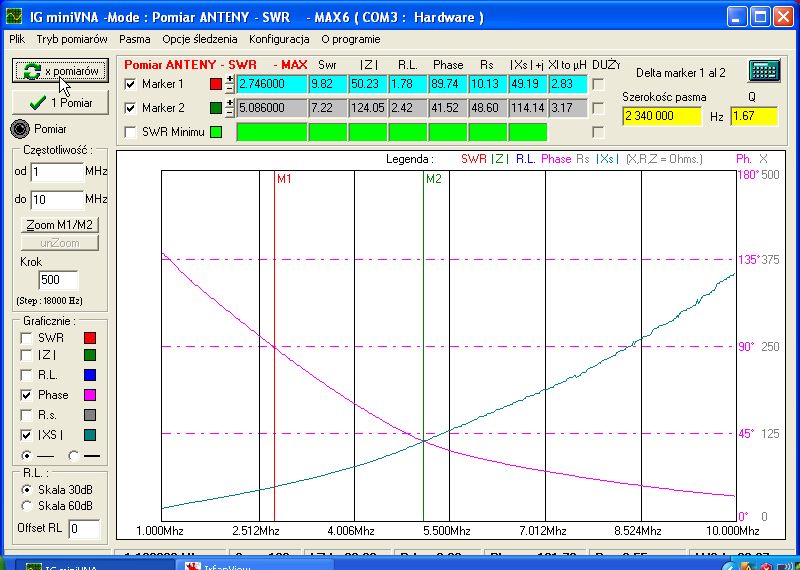Open the Delta marker calculator icon
Viewport: 800px width, 570px height.
(765, 71)
